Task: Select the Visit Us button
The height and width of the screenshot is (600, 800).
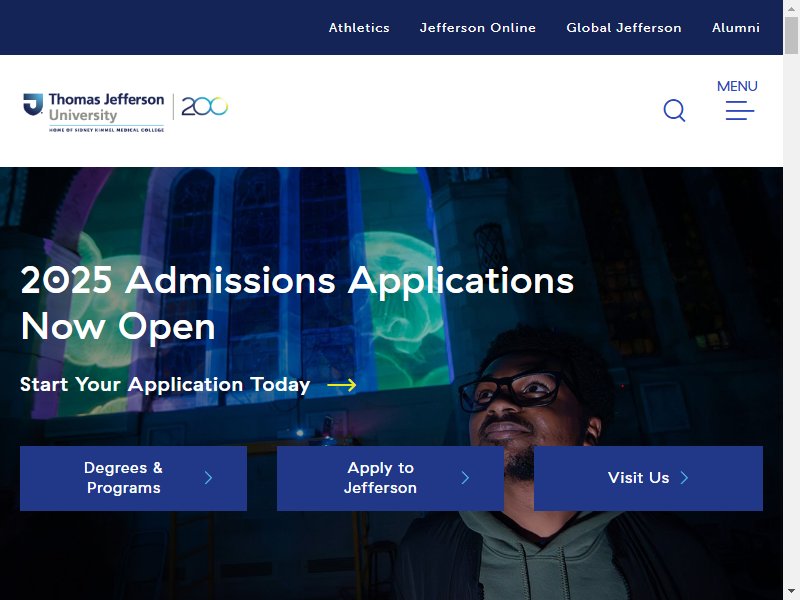Action: click(648, 478)
